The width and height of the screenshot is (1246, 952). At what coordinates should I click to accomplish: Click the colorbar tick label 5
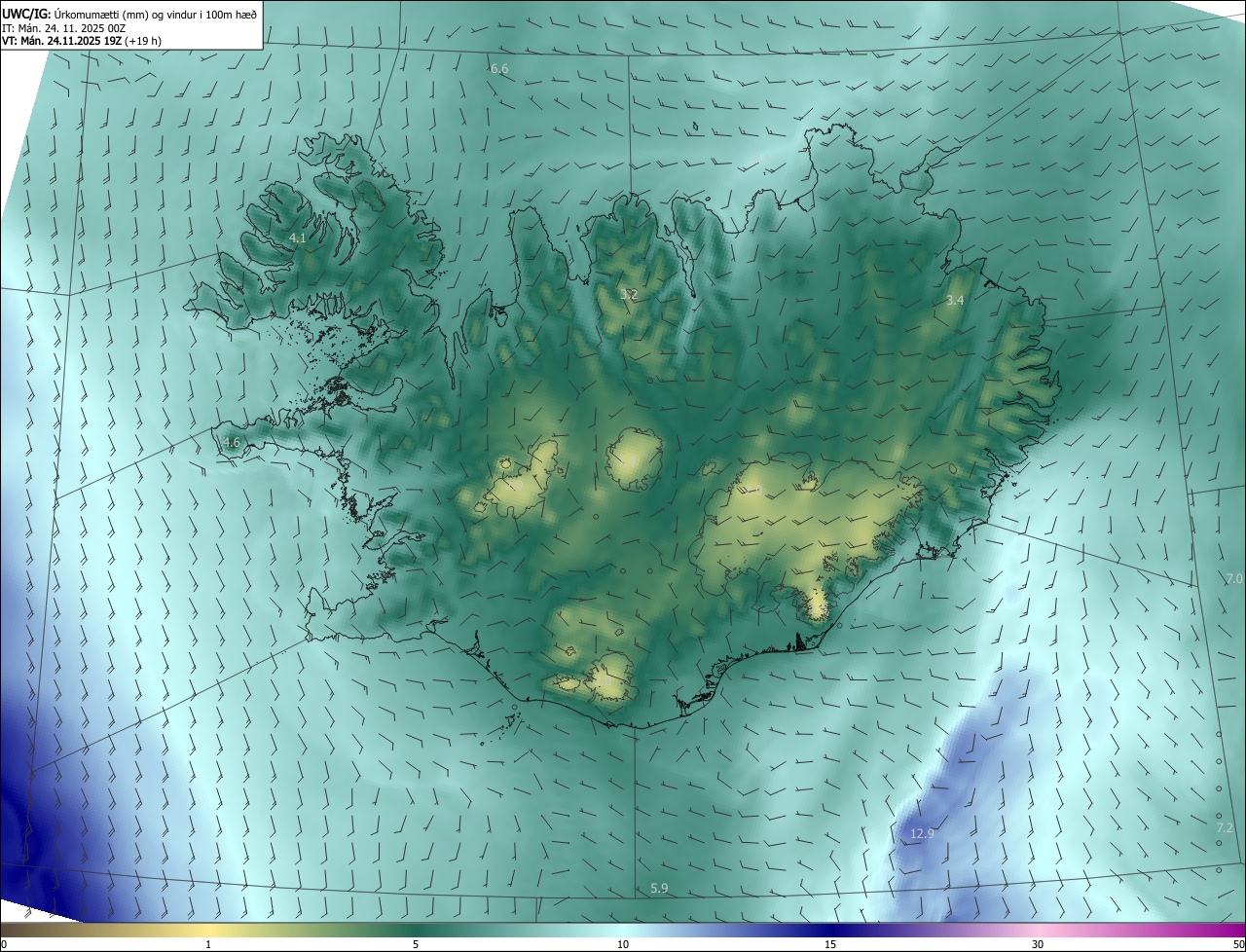[416, 945]
